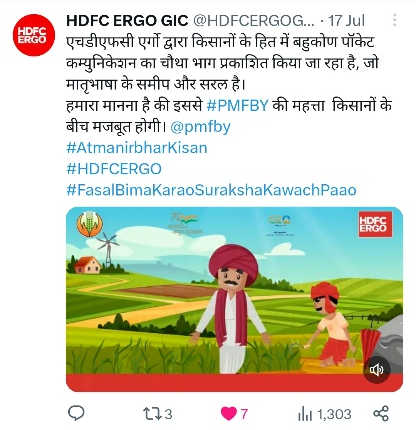Click the G20 logo in video
The image size is (416, 430).
pos(280,224)
